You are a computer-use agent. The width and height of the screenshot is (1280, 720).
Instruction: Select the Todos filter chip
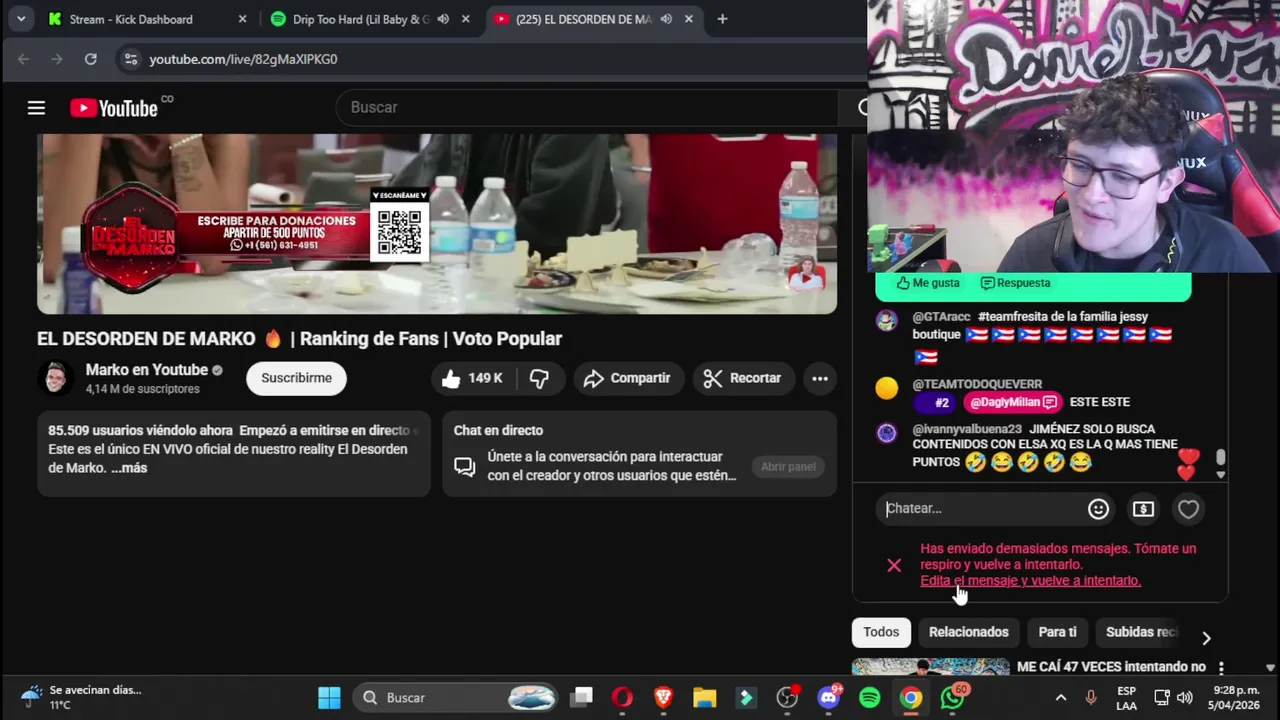(881, 632)
